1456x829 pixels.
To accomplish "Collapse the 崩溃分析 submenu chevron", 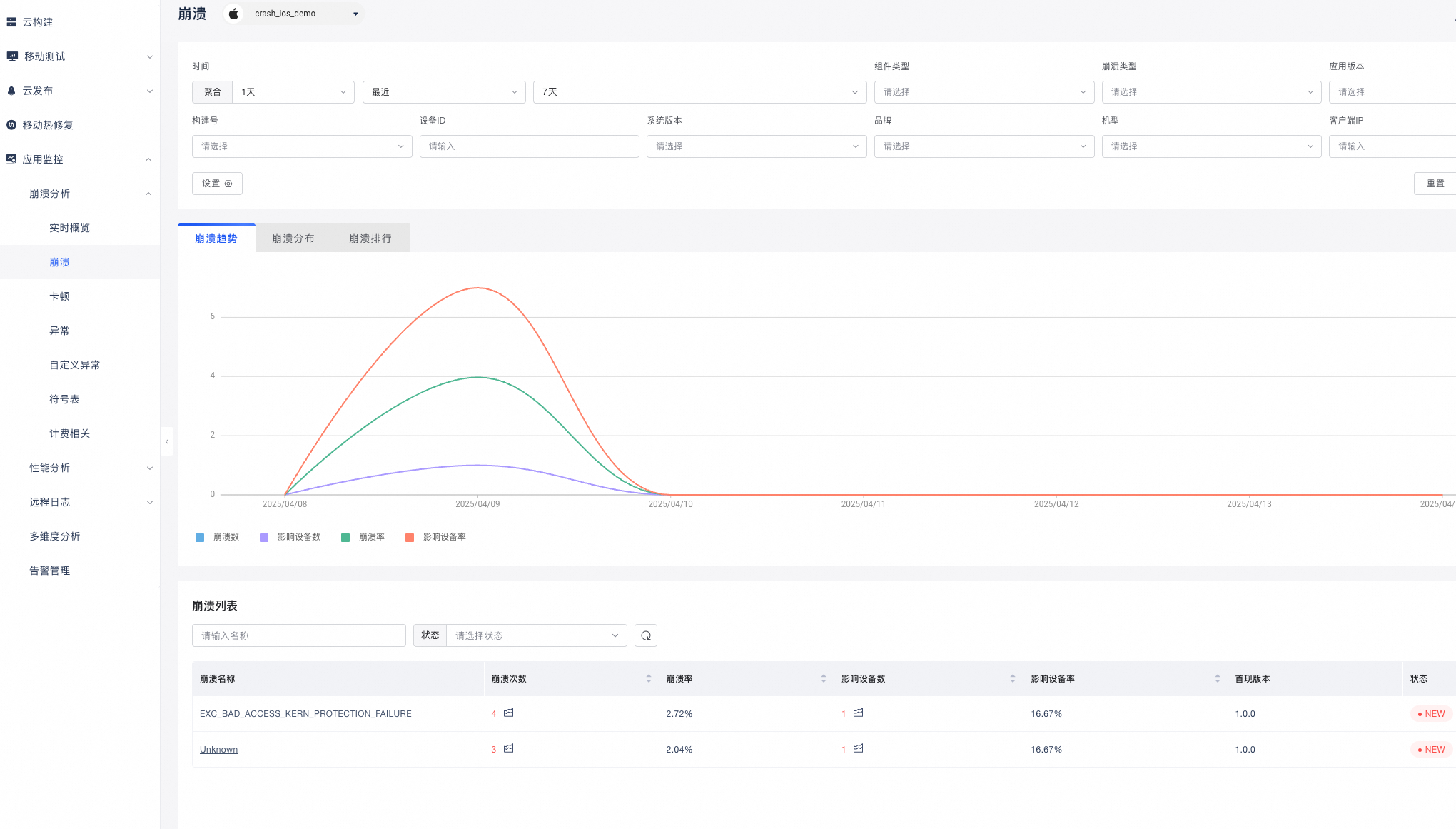I will pos(148,194).
